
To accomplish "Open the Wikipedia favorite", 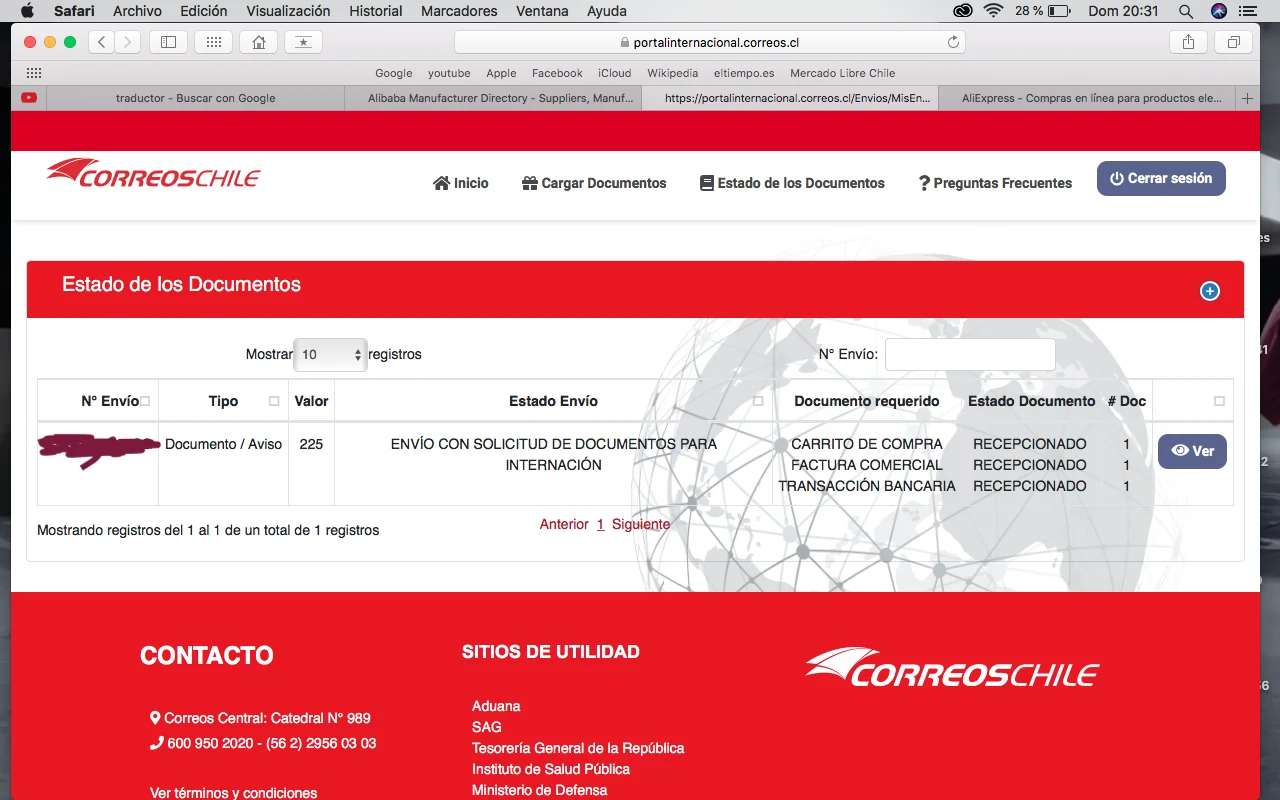I will coord(672,73).
